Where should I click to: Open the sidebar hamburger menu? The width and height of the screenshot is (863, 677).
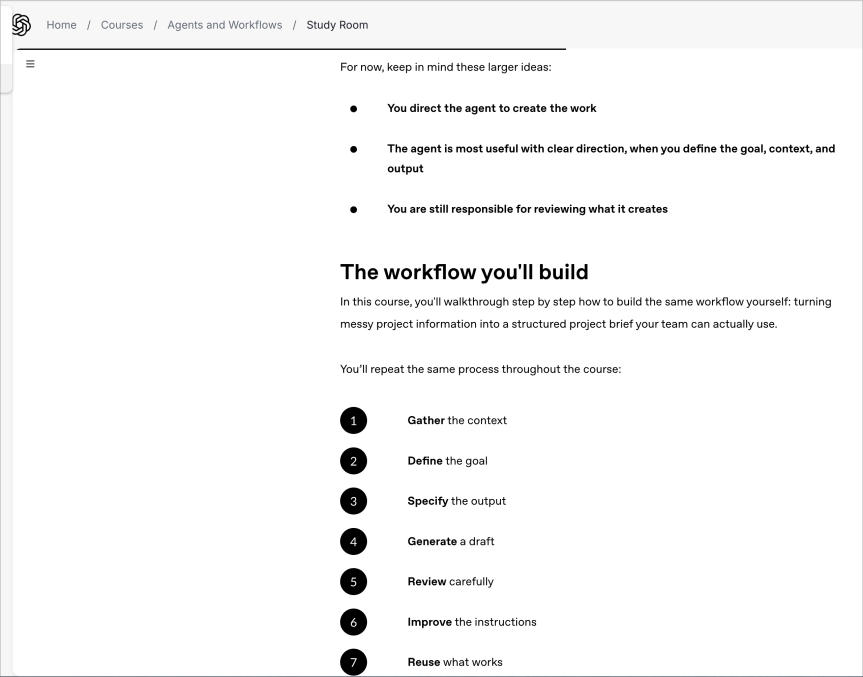pyautogui.click(x=30, y=64)
